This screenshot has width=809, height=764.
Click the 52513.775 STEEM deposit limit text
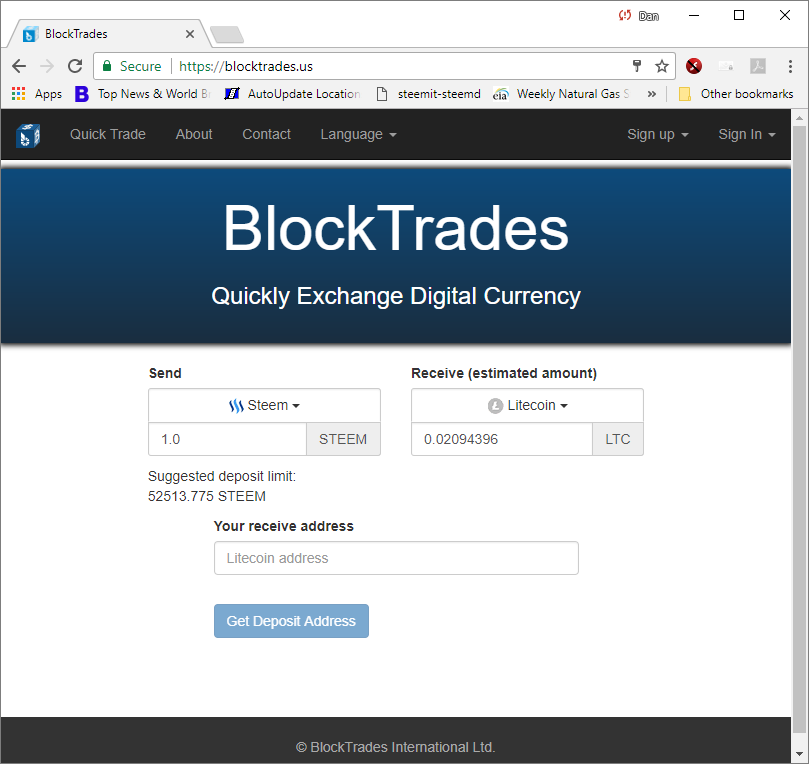pos(207,496)
